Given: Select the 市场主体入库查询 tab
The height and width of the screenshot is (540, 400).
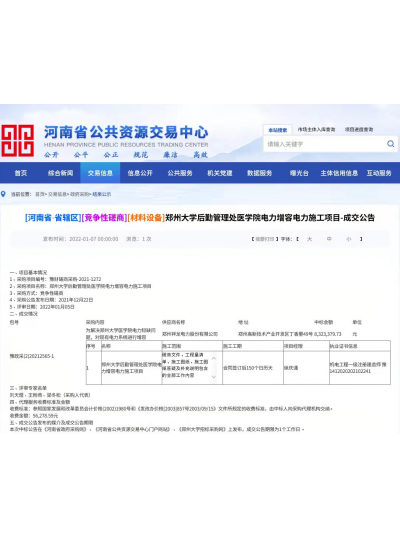Looking at the screenshot, I should (316, 129).
